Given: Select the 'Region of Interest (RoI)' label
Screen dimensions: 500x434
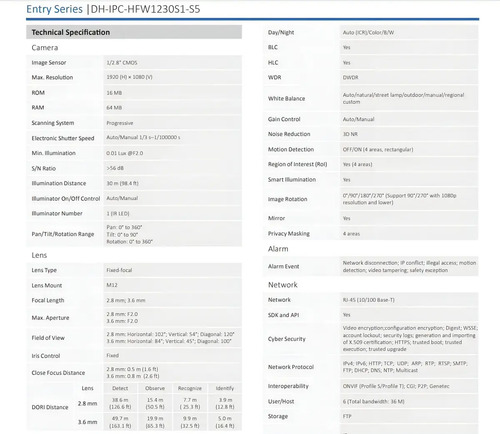Looking at the screenshot, I should [298, 164].
